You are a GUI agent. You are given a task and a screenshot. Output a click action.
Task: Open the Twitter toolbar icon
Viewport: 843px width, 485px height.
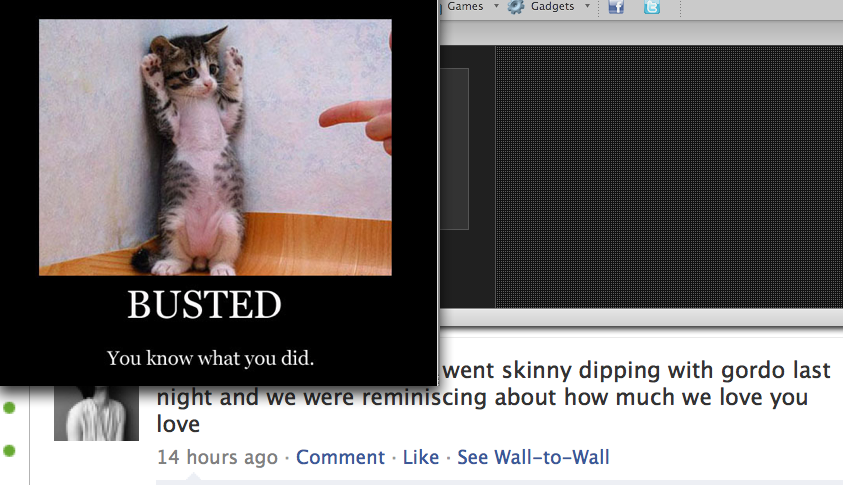(x=652, y=6)
